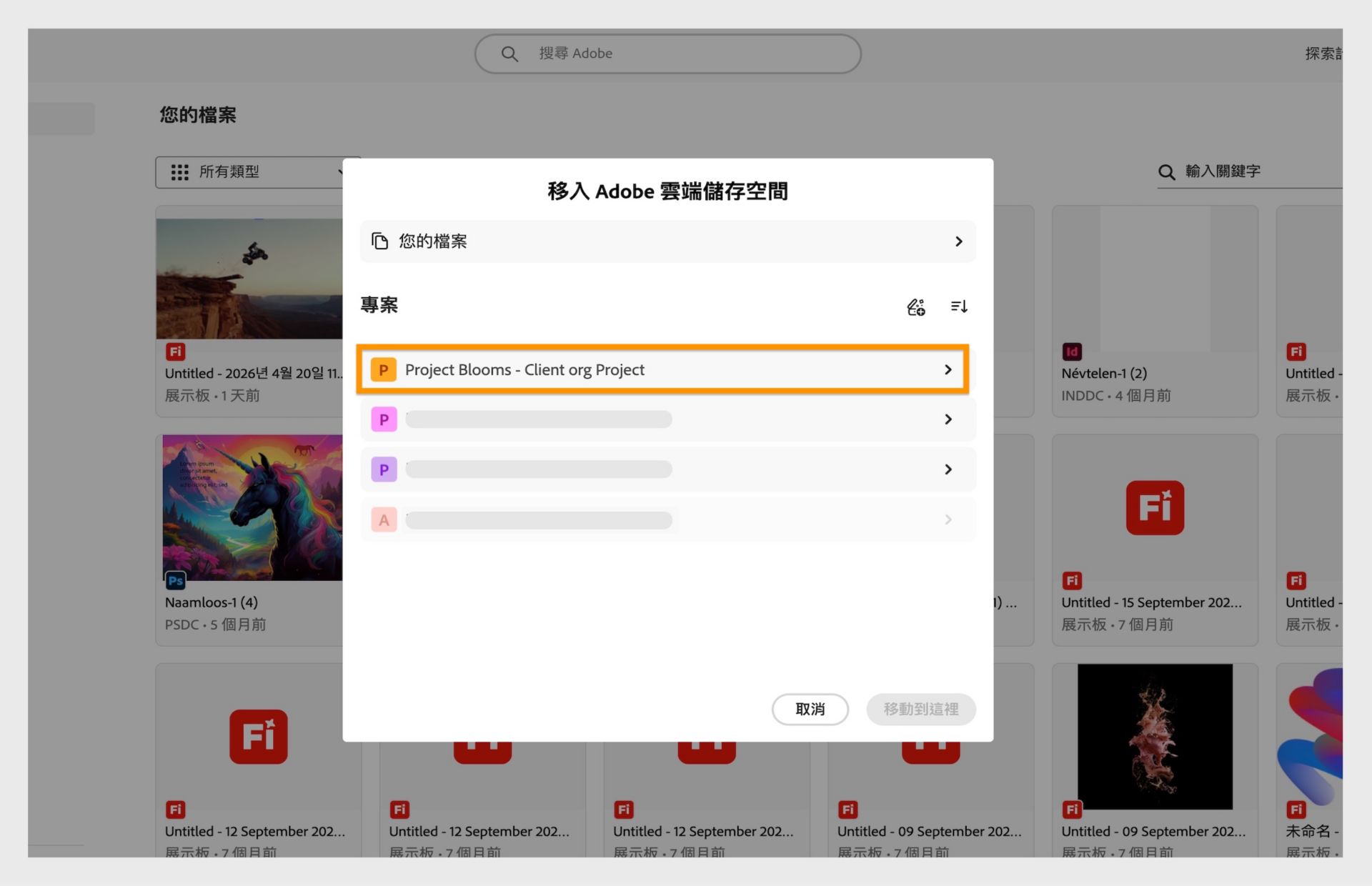
Task: Open the rainbow unicorn thumbnail
Action: pos(252,507)
